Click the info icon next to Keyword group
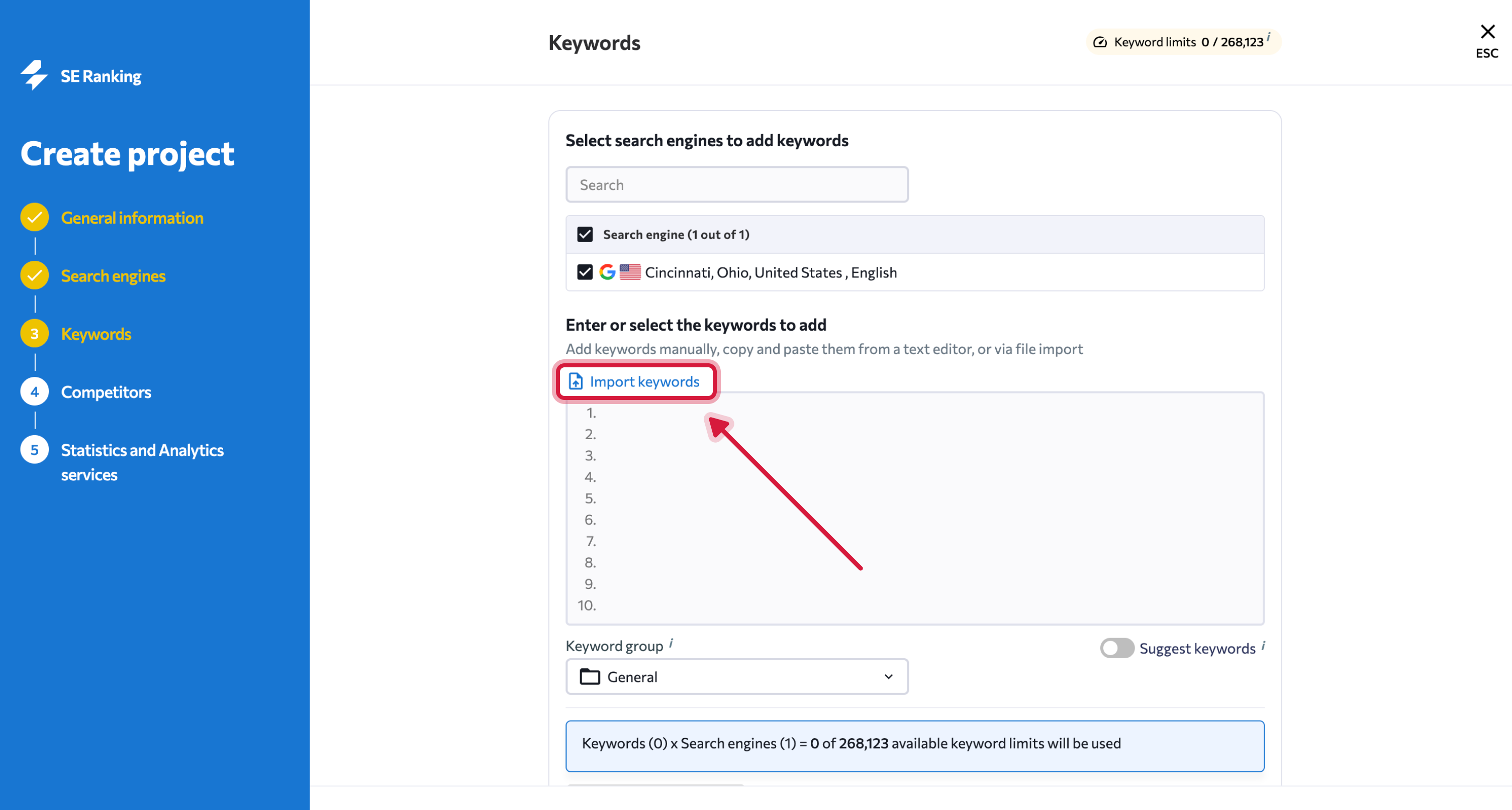 click(671, 643)
